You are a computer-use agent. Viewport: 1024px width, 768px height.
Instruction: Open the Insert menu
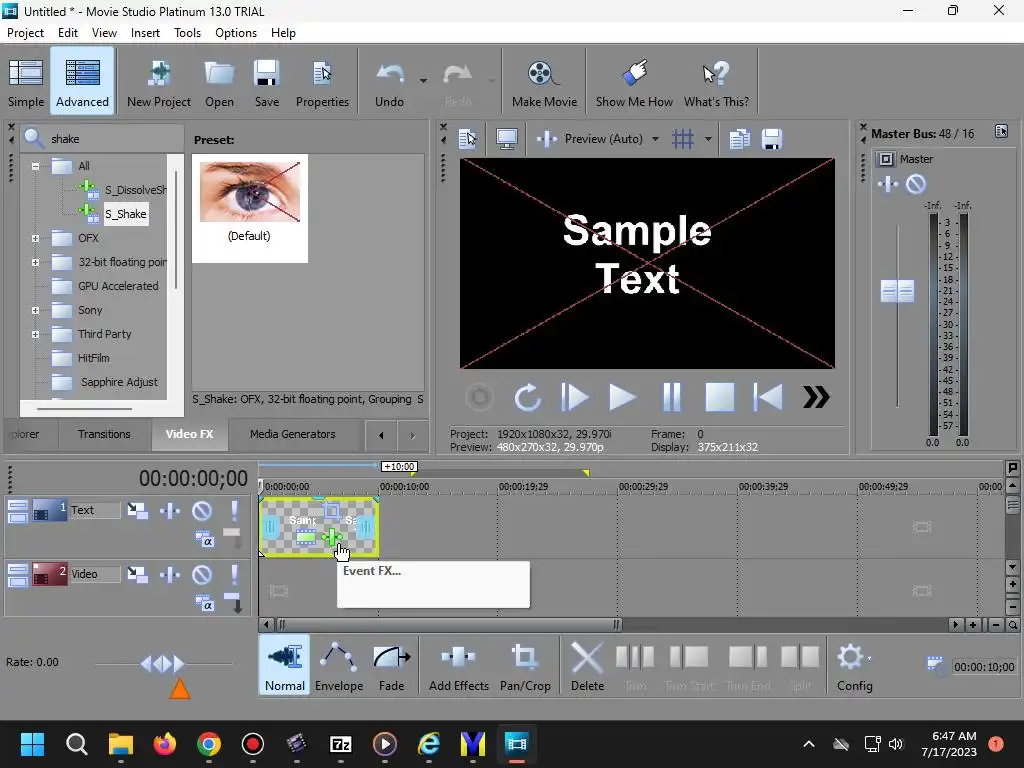[x=145, y=33]
